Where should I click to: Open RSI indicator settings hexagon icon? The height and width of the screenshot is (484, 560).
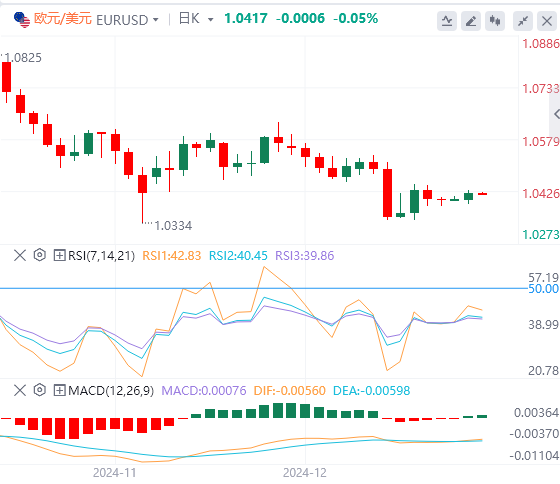[x=40, y=255]
